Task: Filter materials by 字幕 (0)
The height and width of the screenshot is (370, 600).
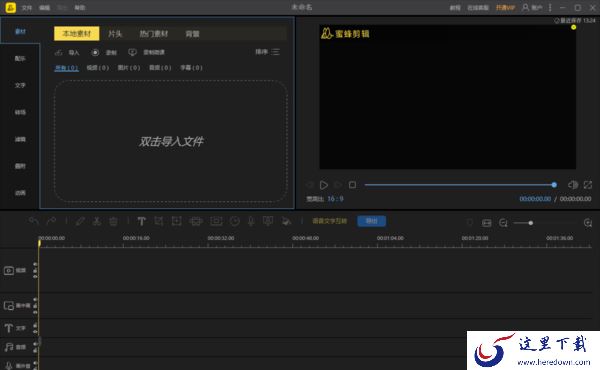Action: point(191,68)
